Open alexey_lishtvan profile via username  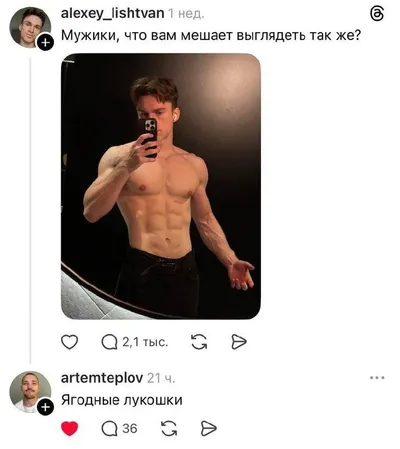112,14
